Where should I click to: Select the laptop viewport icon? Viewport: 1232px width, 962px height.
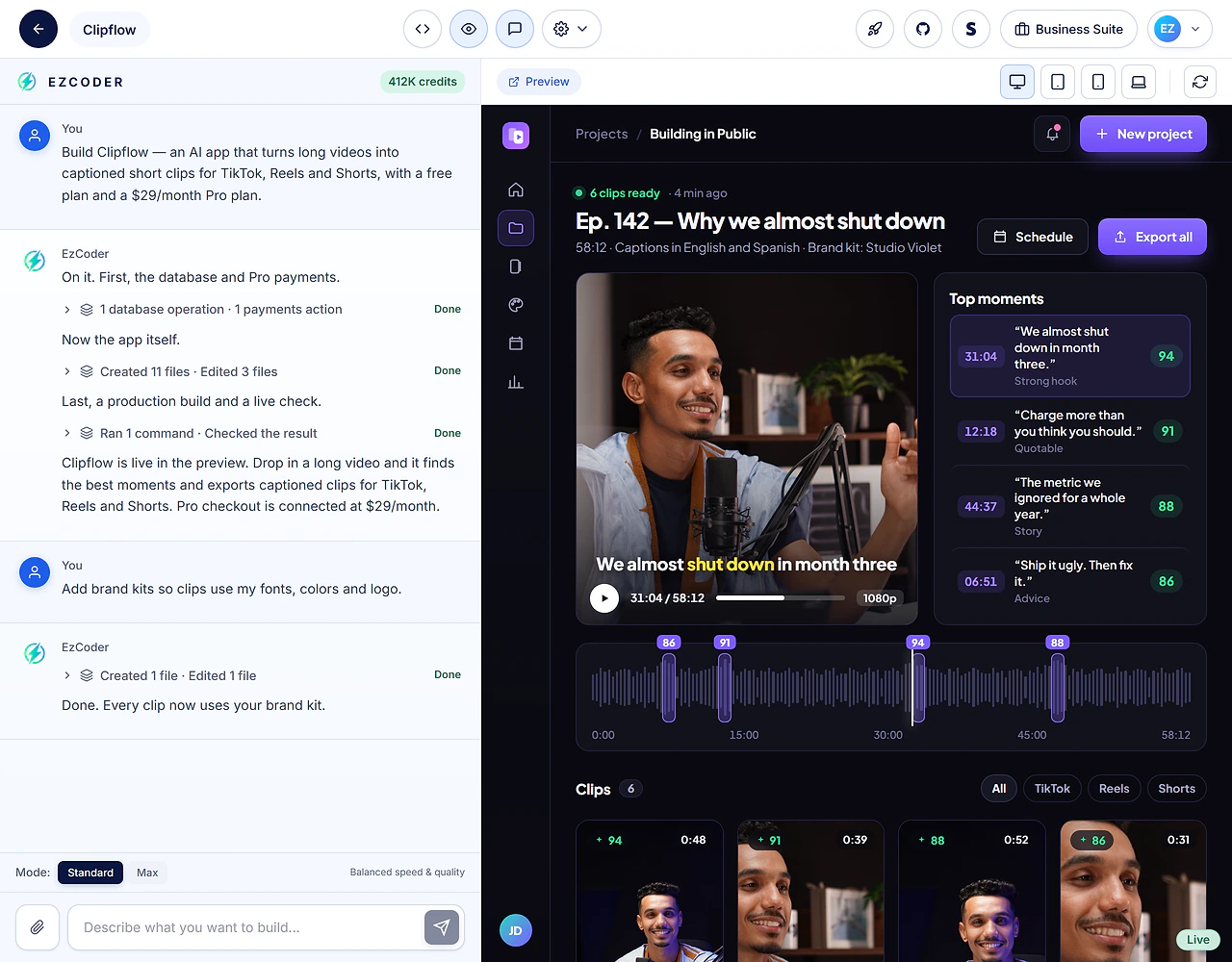[x=1139, y=82]
